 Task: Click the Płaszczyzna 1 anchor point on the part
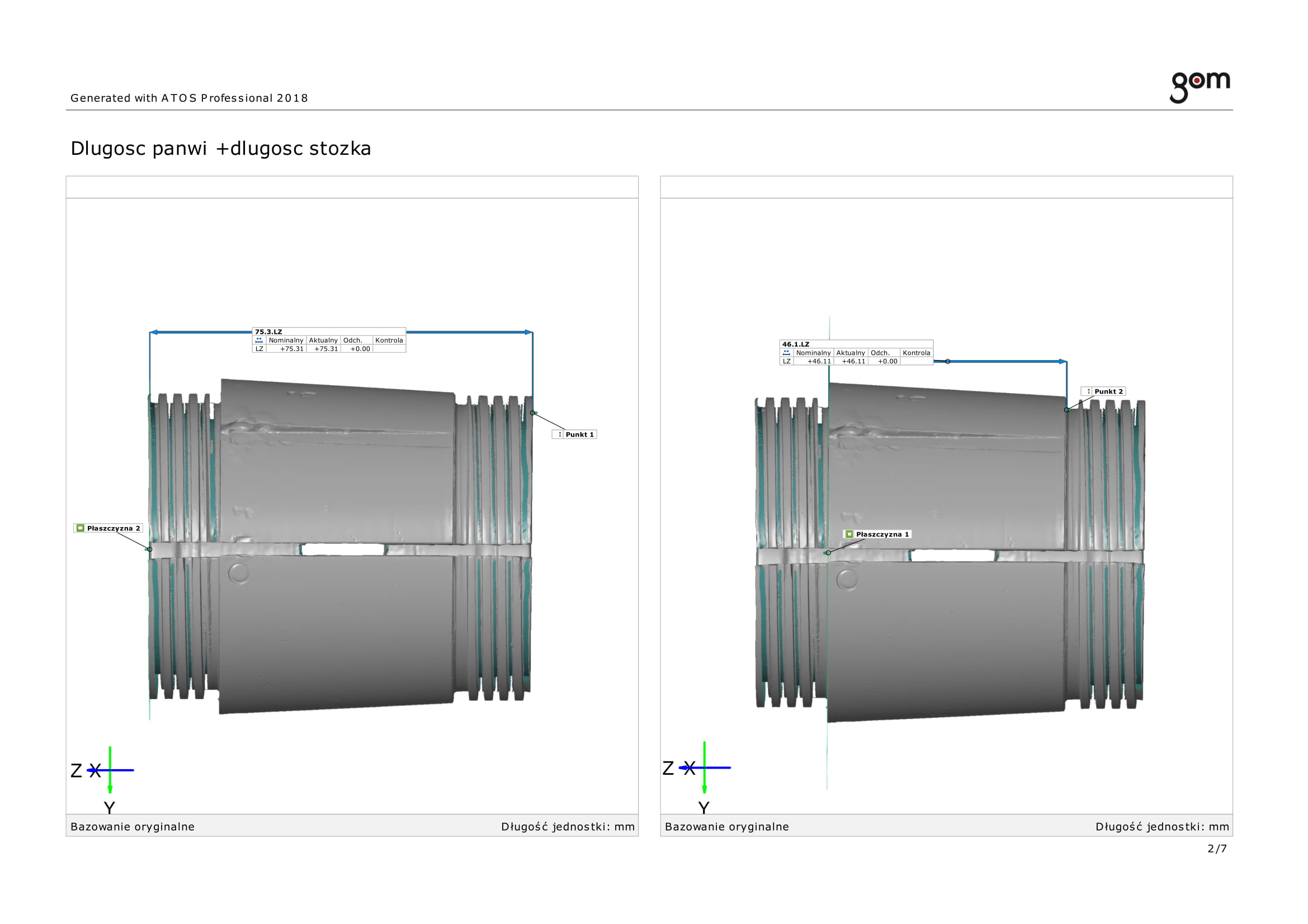pyautogui.click(x=828, y=553)
